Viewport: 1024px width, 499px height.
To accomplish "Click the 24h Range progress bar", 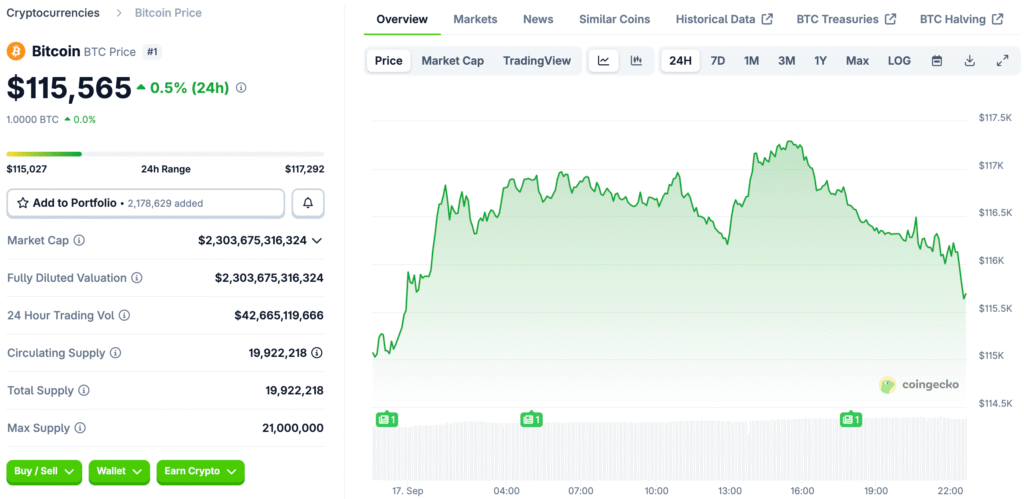I will click(165, 154).
